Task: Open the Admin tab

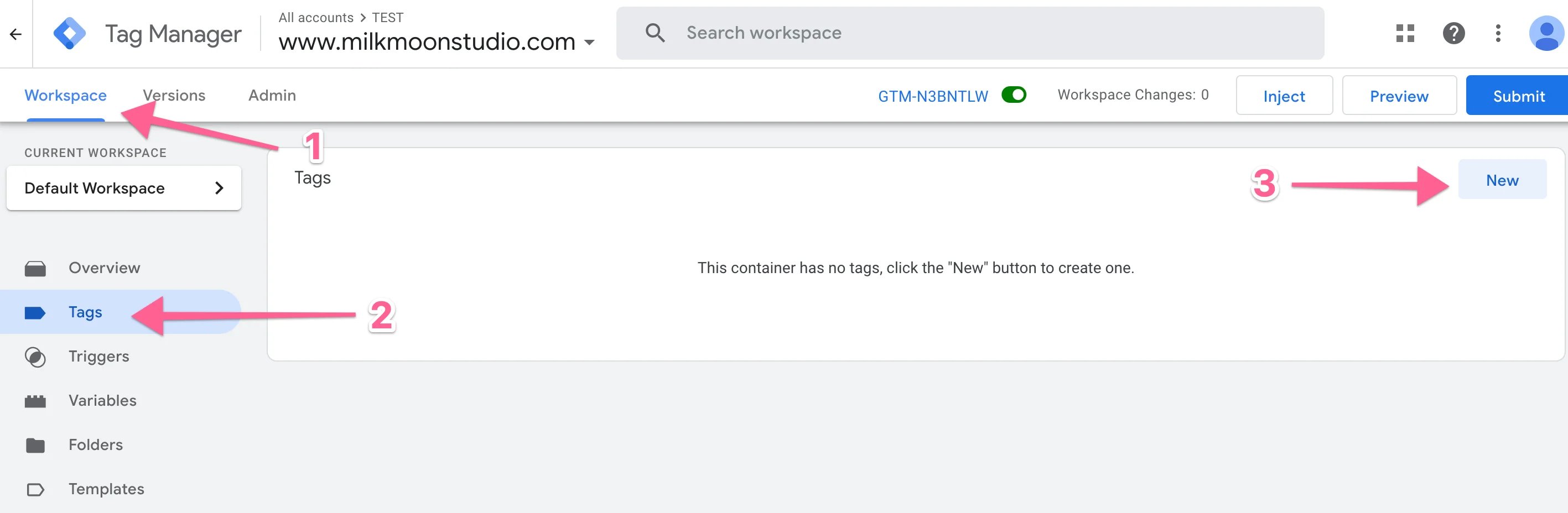Action: click(x=272, y=96)
